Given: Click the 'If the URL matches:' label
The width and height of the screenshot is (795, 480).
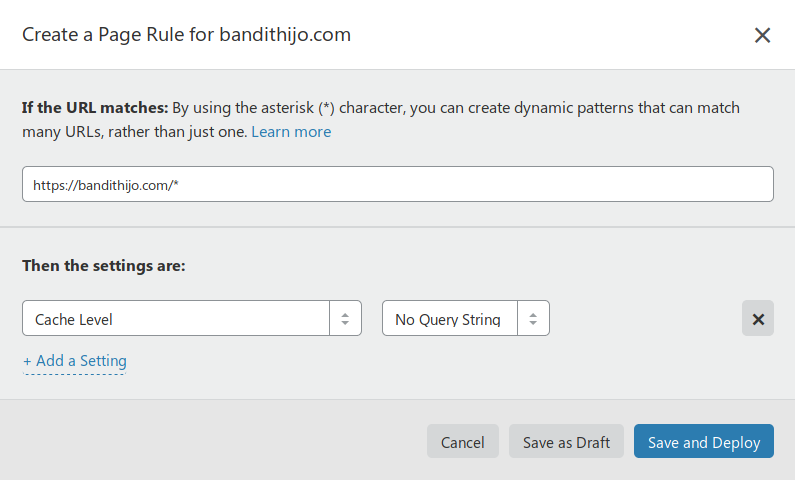Looking at the screenshot, I should tap(95, 108).
